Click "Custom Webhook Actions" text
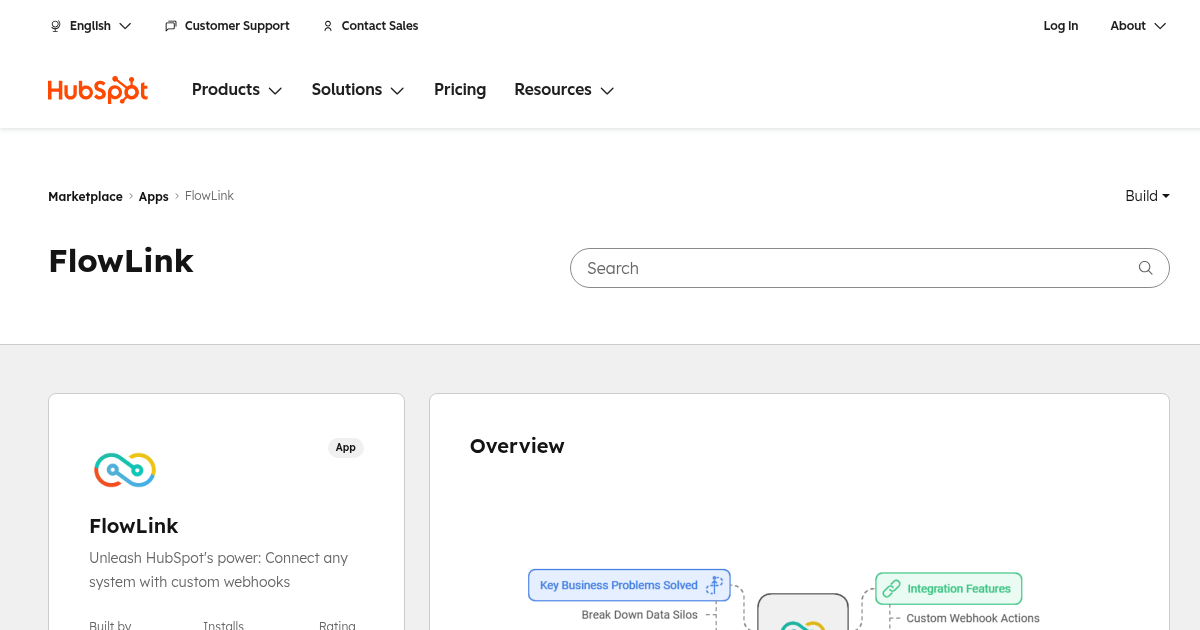This screenshot has height=630, width=1200. point(973,619)
